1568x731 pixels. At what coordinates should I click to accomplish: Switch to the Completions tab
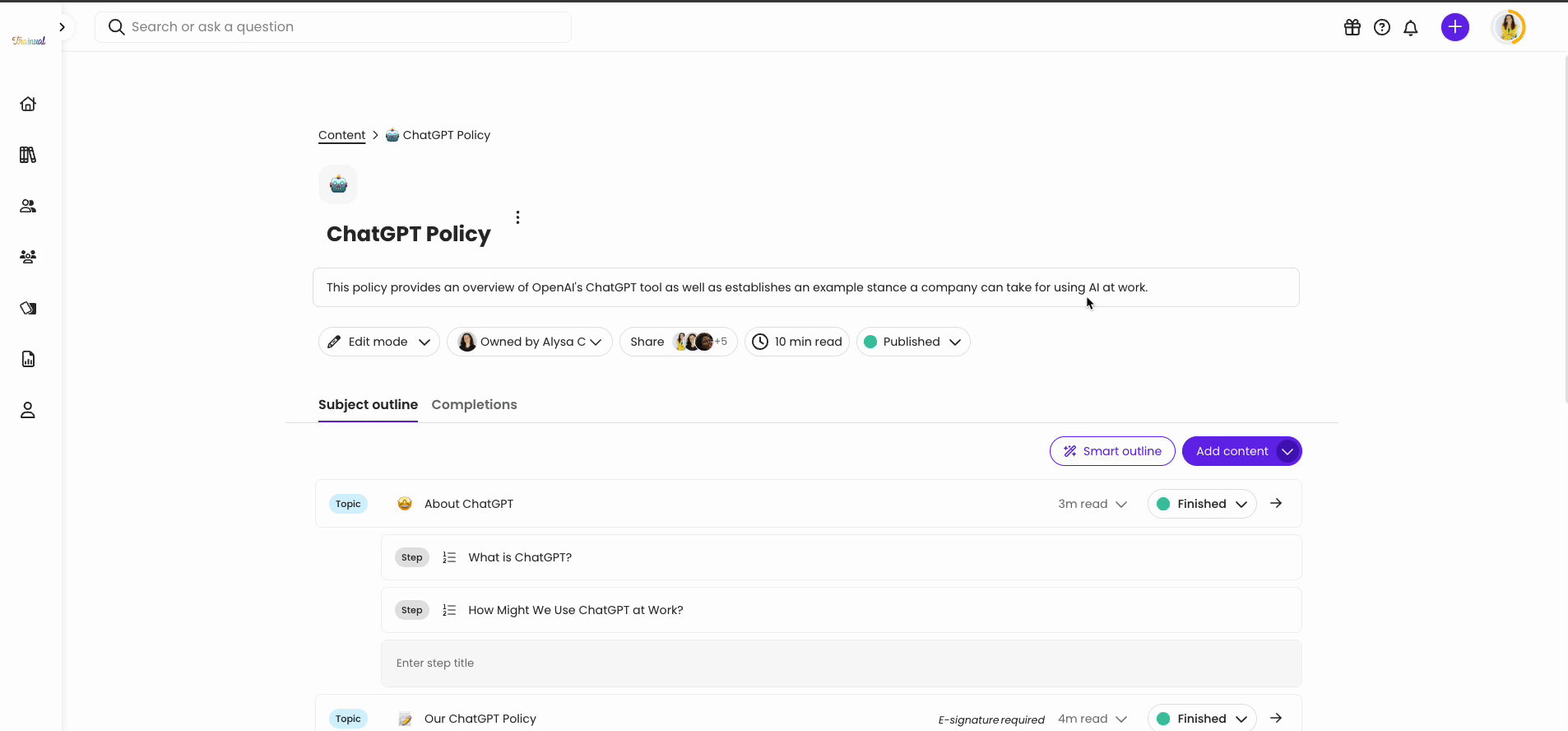(x=474, y=404)
